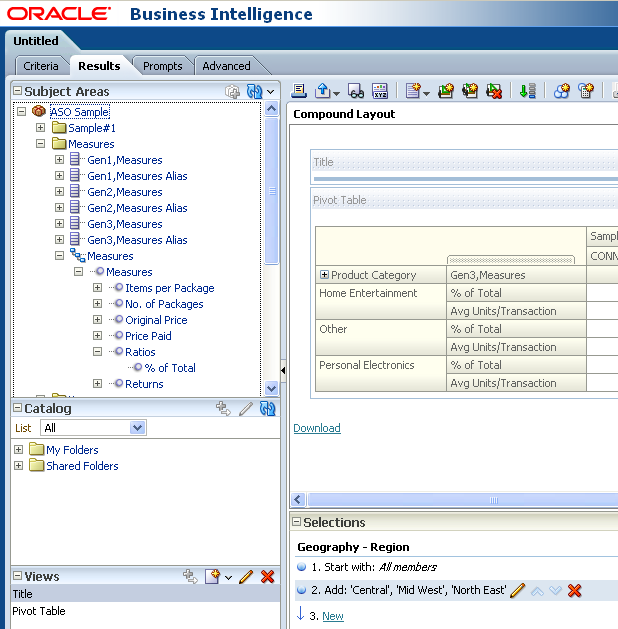Expand the Sample#1 folder
Screen dimensions: 618x629
tap(41, 128)
